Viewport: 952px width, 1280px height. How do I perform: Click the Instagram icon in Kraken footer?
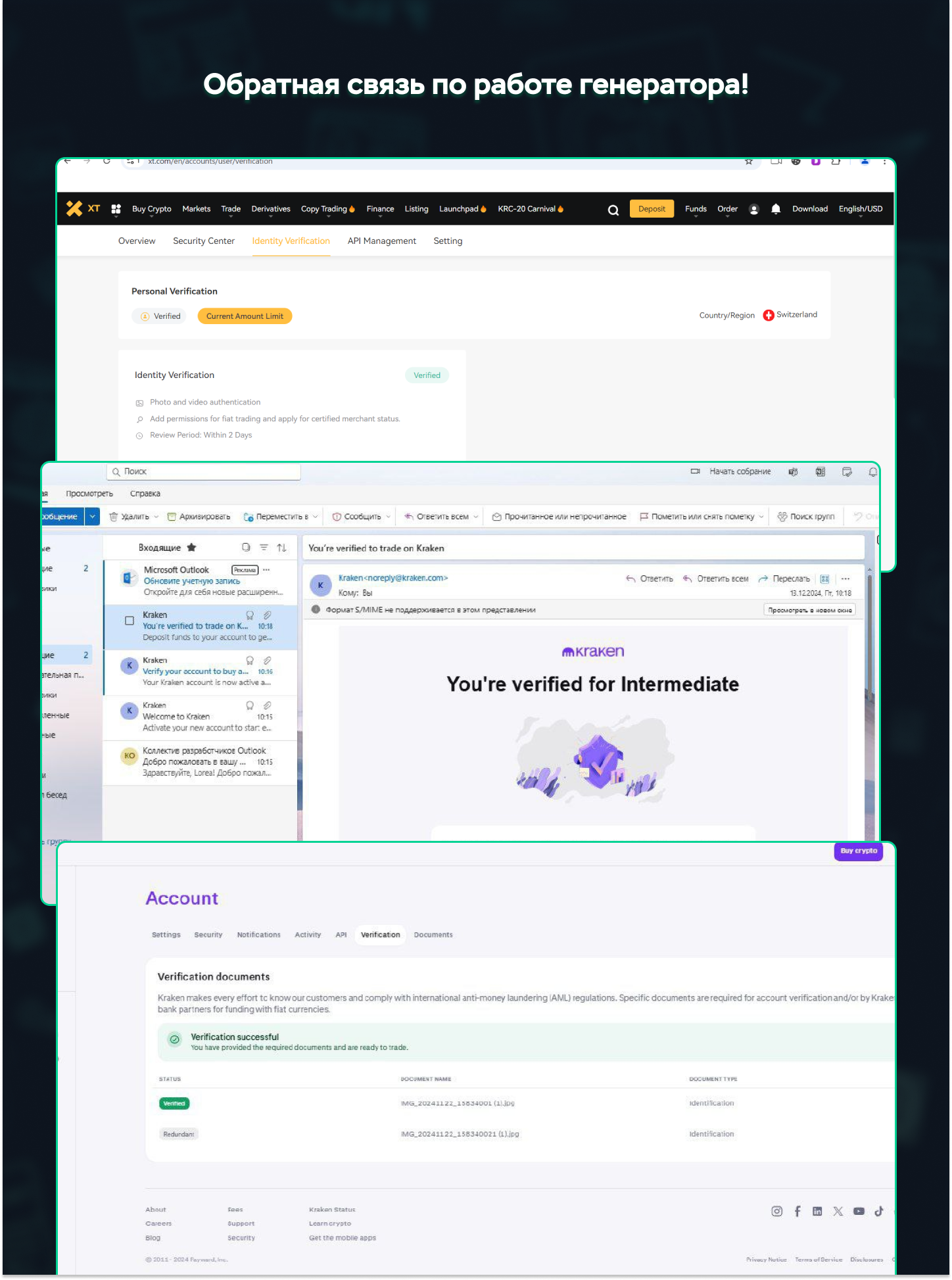(776, 1211)
